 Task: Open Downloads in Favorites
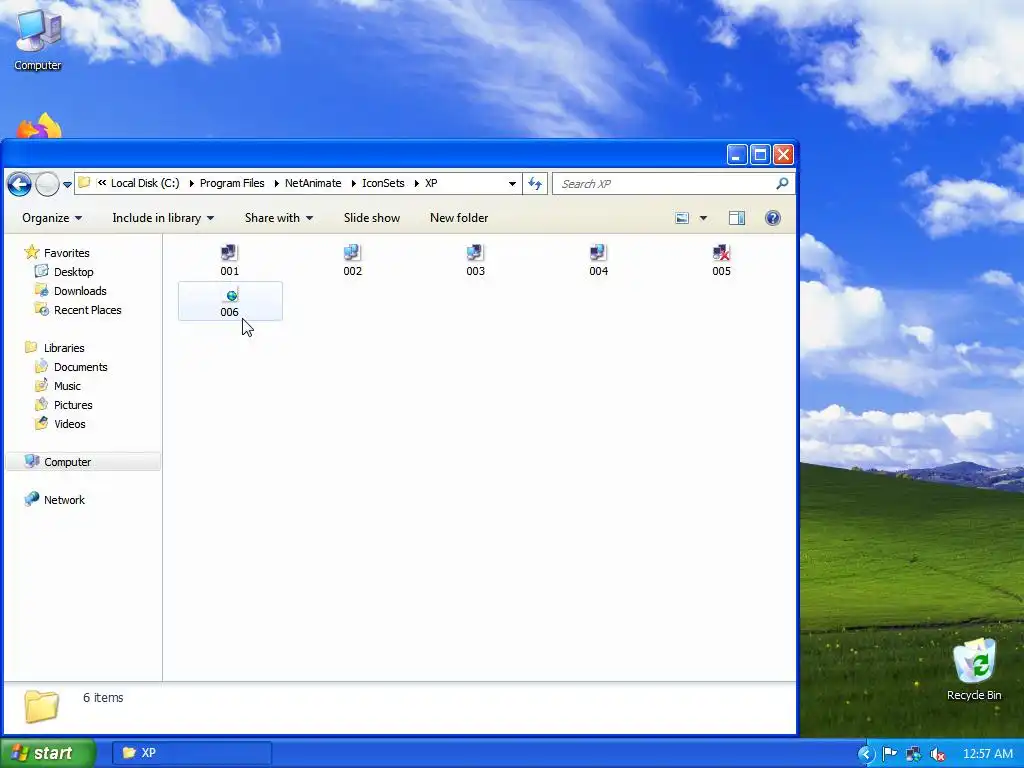(71, 291)
